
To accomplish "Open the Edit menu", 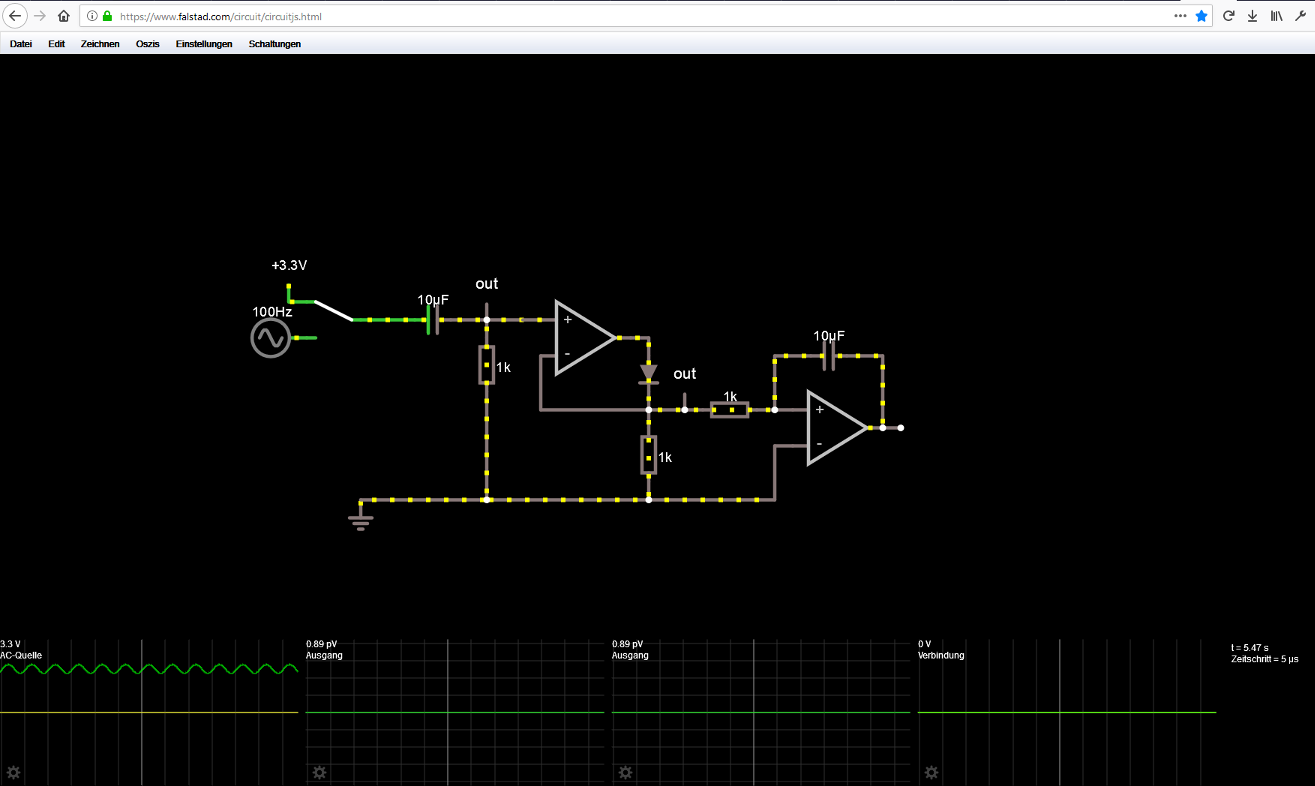I will click(56, 44).
